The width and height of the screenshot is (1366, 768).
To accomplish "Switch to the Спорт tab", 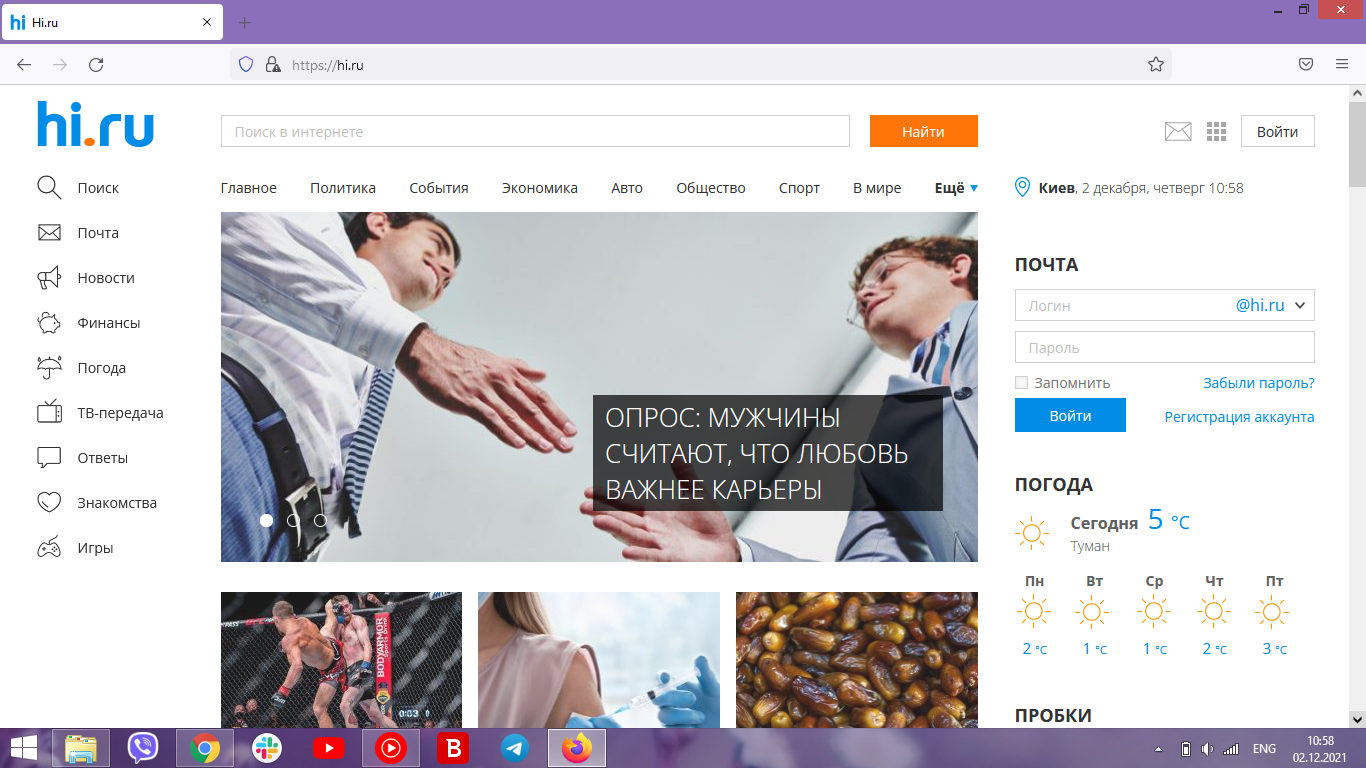I will pos(799,187).
